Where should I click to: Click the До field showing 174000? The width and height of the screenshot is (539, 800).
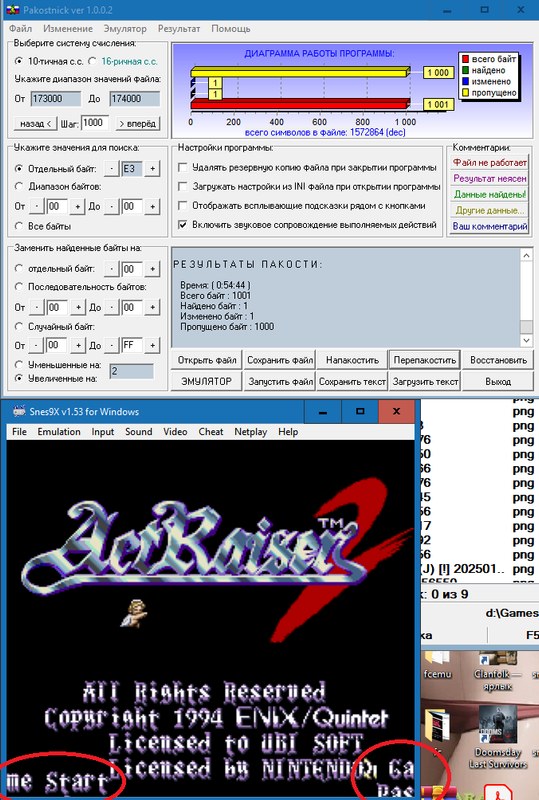click(x=134, y=99)
